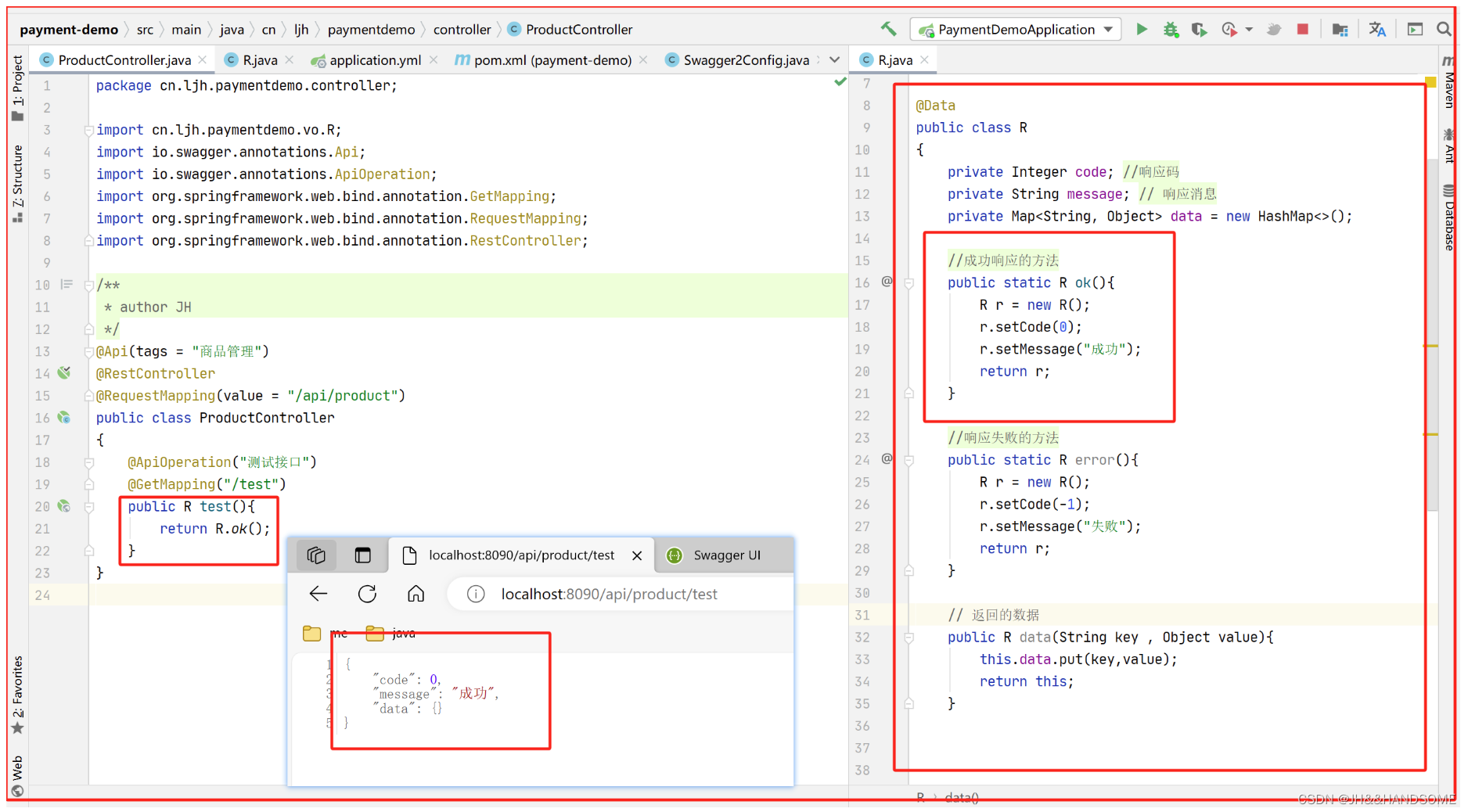
Task: Click payment-demo breadcrumb
Action: point(69,30)
